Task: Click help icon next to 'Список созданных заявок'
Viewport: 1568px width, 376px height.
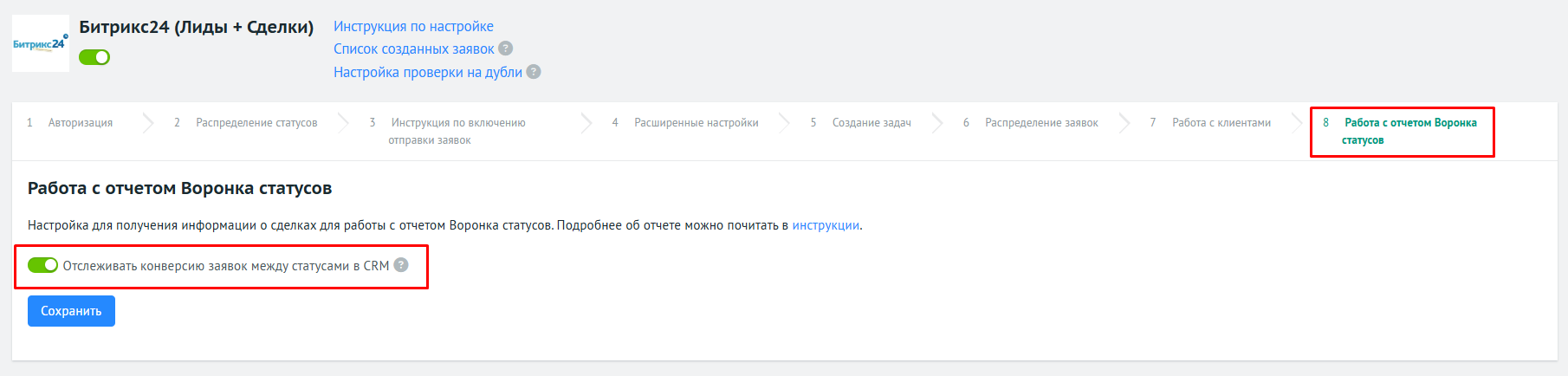Action: click(x=506, y=49)
